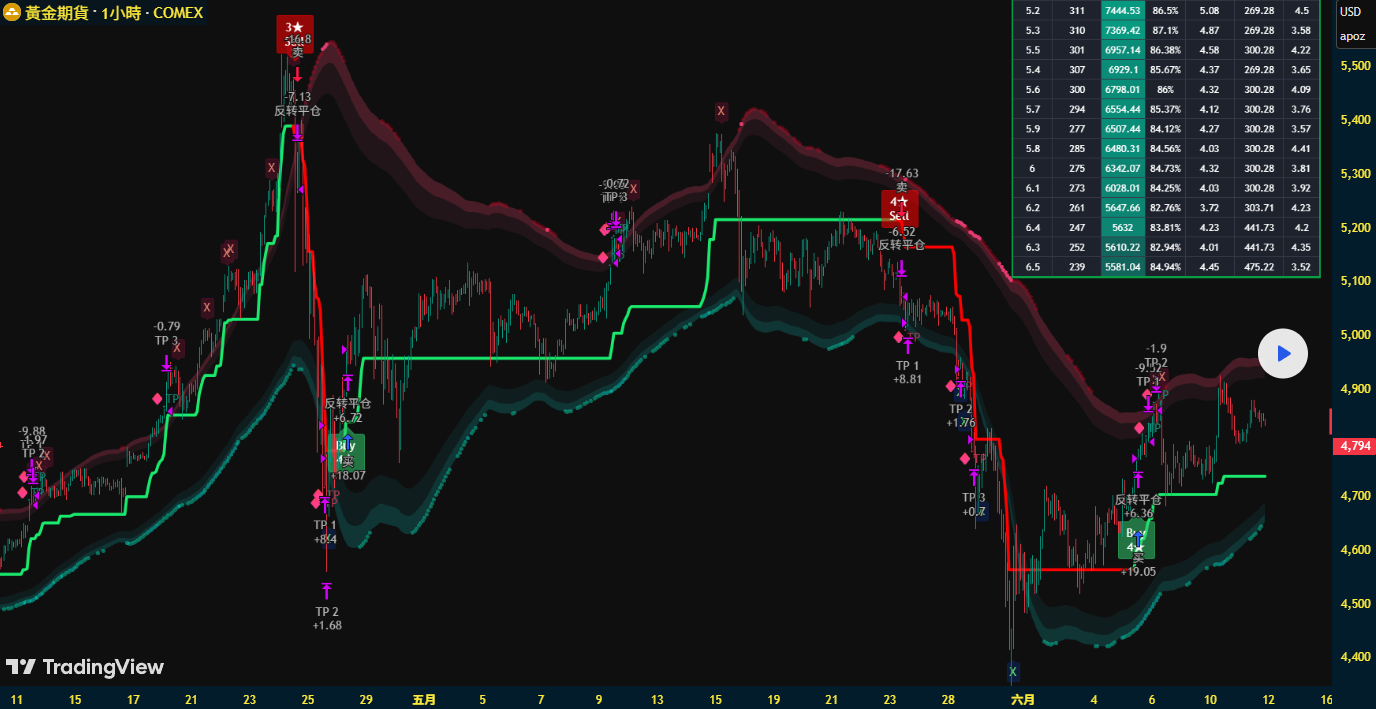
Task: Select the TP 2 +1.68 label
Action: tap(327, 618)
